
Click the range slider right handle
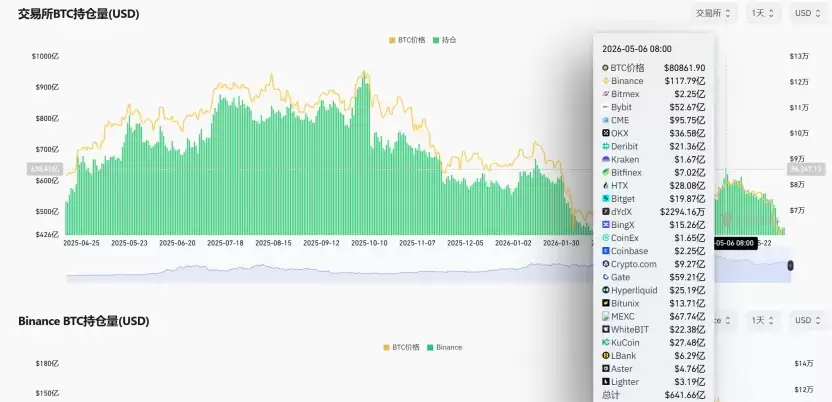(791, 266)
